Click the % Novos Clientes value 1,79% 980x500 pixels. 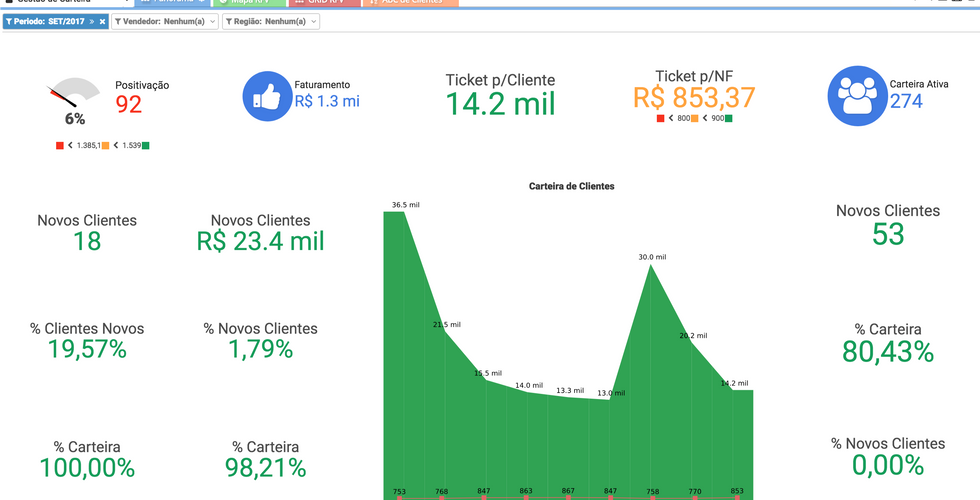tap(261, 349)
